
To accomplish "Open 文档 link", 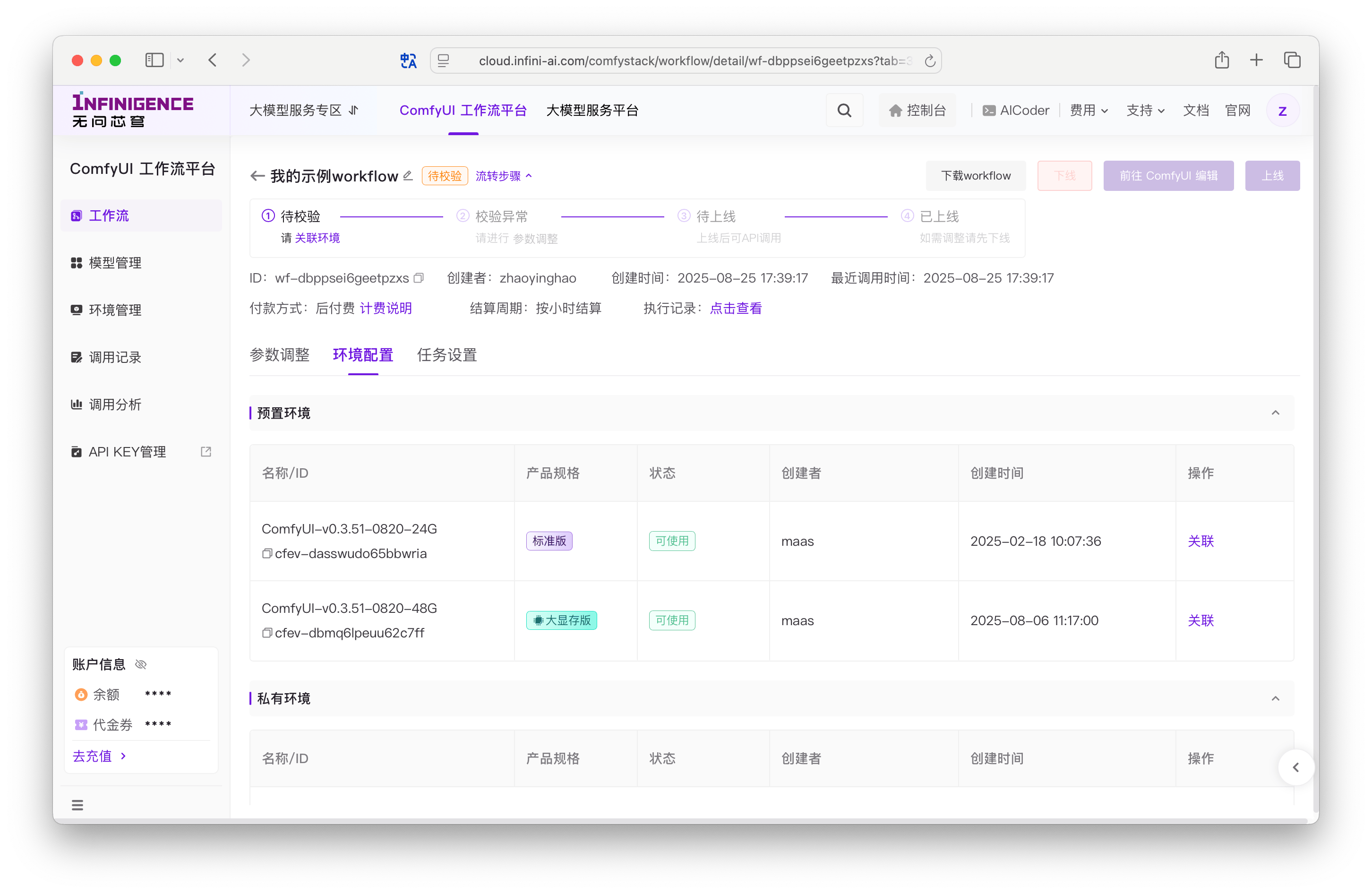I will coord(1196,110).
